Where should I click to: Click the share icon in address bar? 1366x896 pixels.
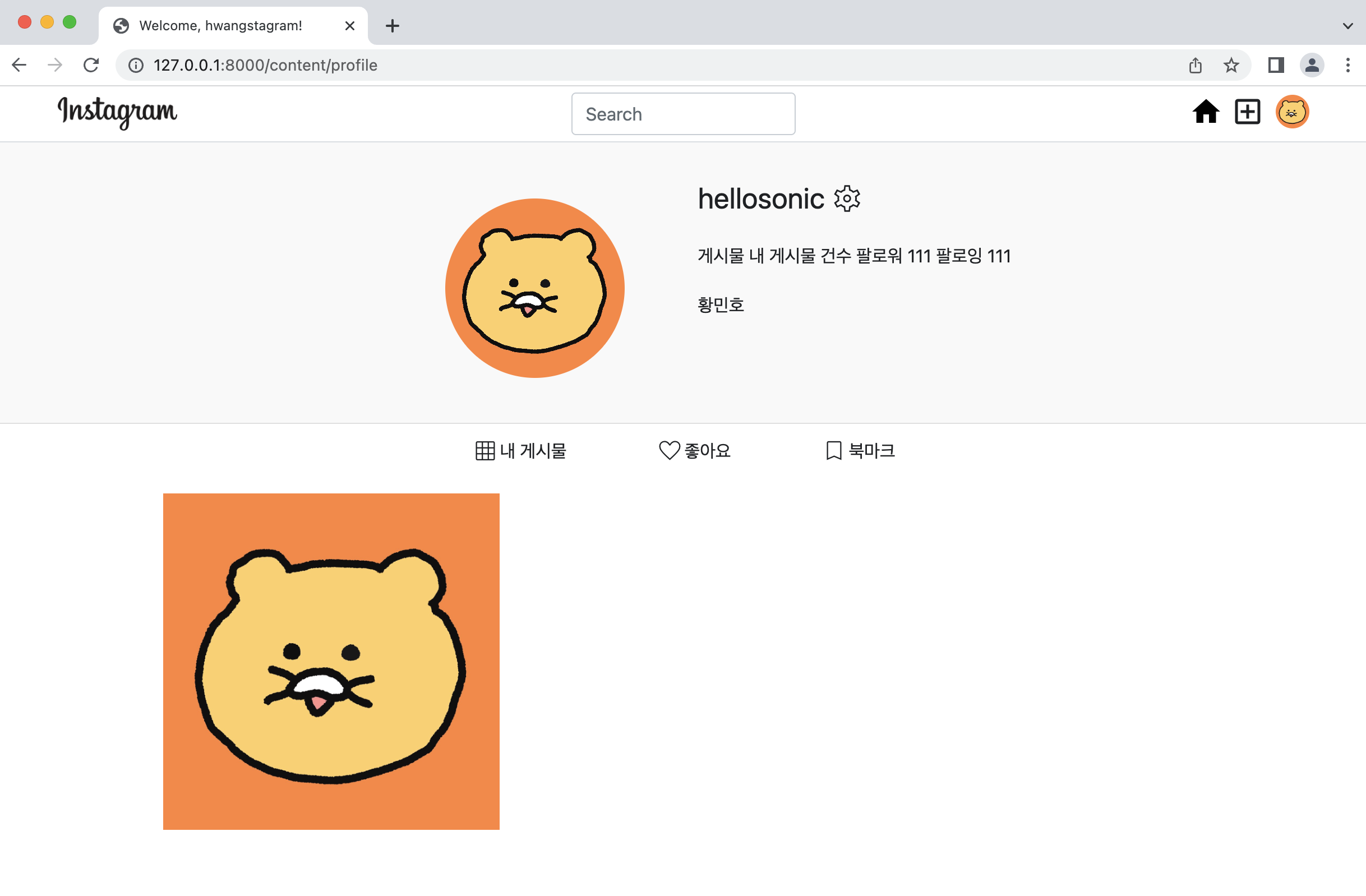click(x=1195, y=66)
